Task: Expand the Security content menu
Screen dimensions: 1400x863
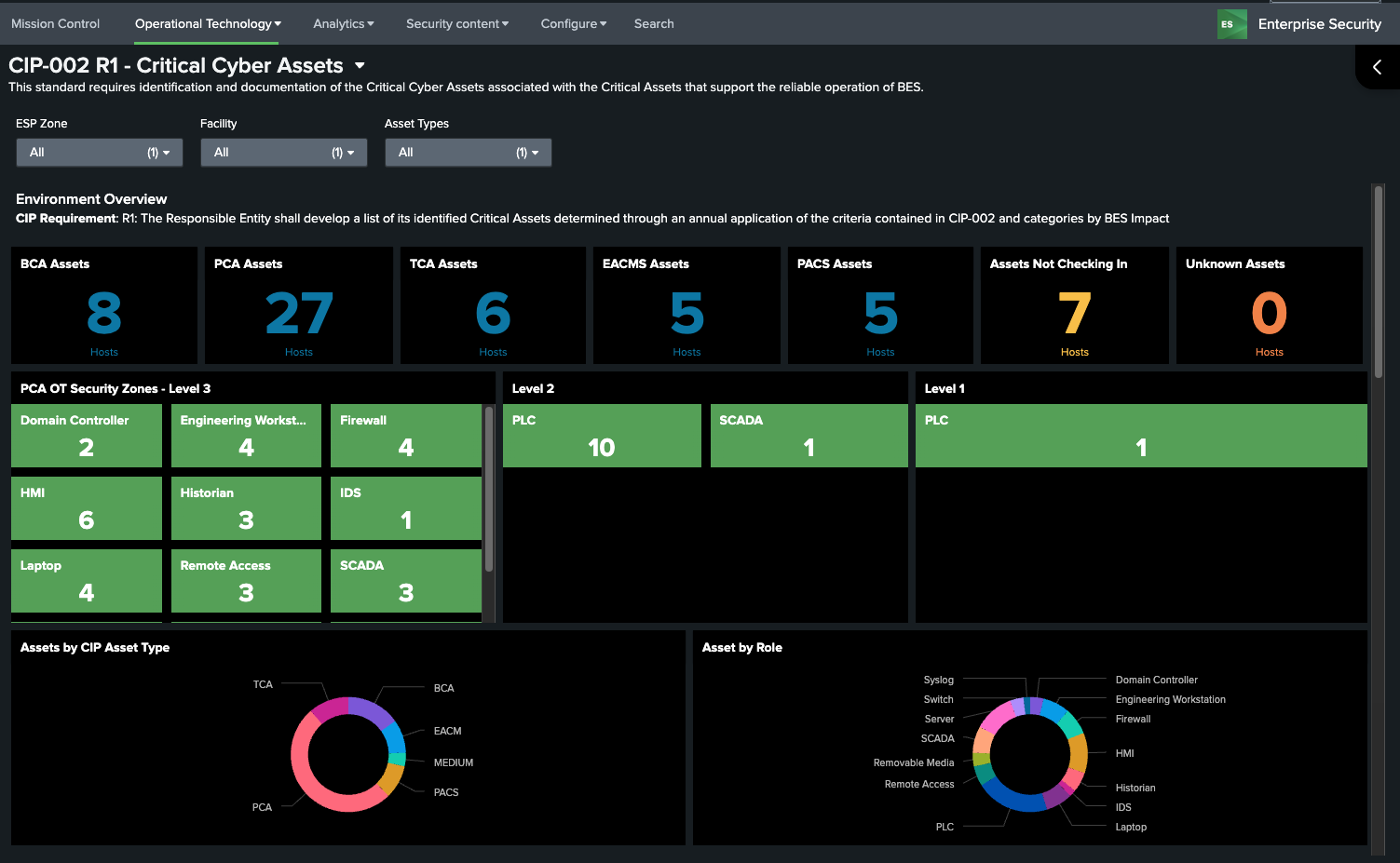Action: coord(456,24)
